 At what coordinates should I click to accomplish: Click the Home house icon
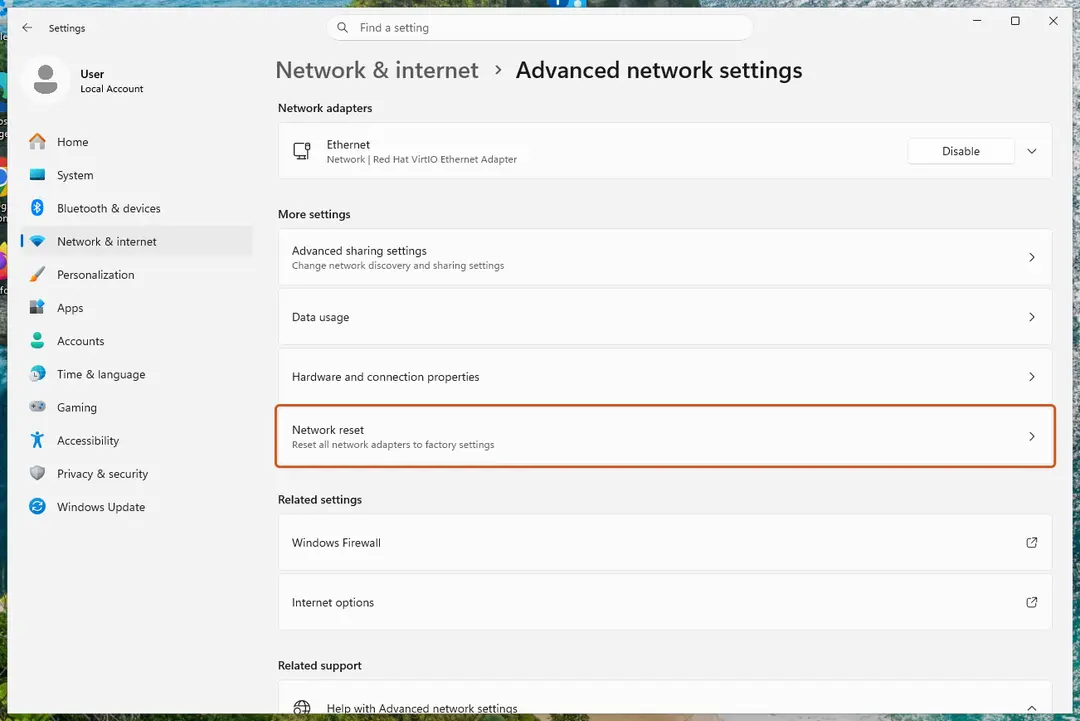[x=37, y=141]
